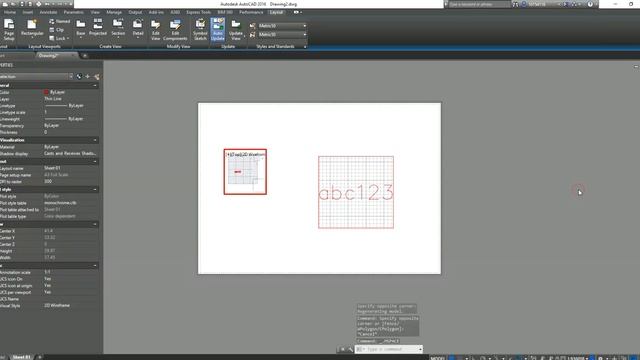Image resolution: width=640 pixels, height=360 pixels.
Task: Open the lower Metric50 style dropdown
Action: pyautogui.click(x=282, y=35)
